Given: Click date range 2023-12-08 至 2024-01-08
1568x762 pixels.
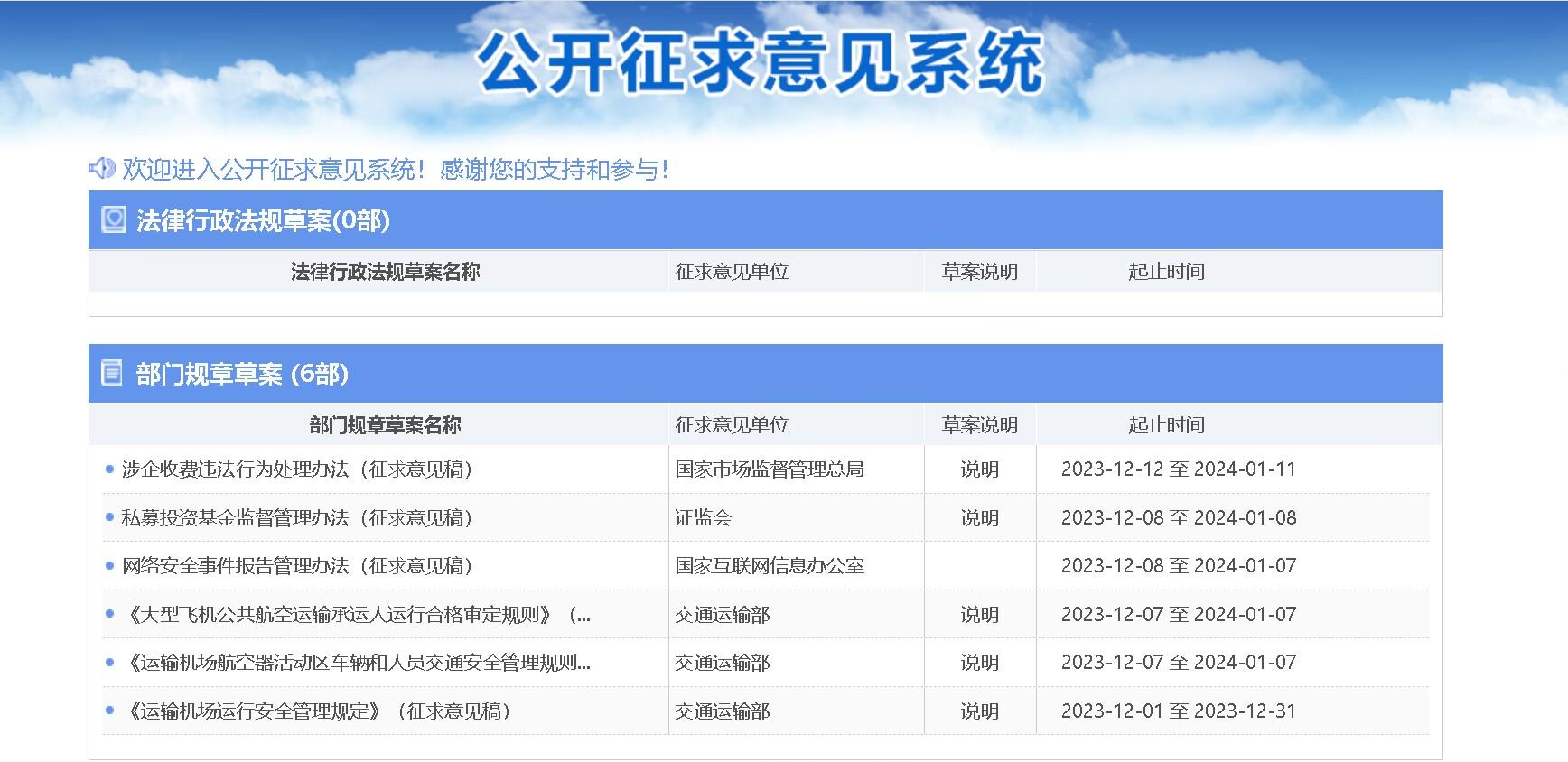Looking at the screenshot, I should tap(1179, 518).
